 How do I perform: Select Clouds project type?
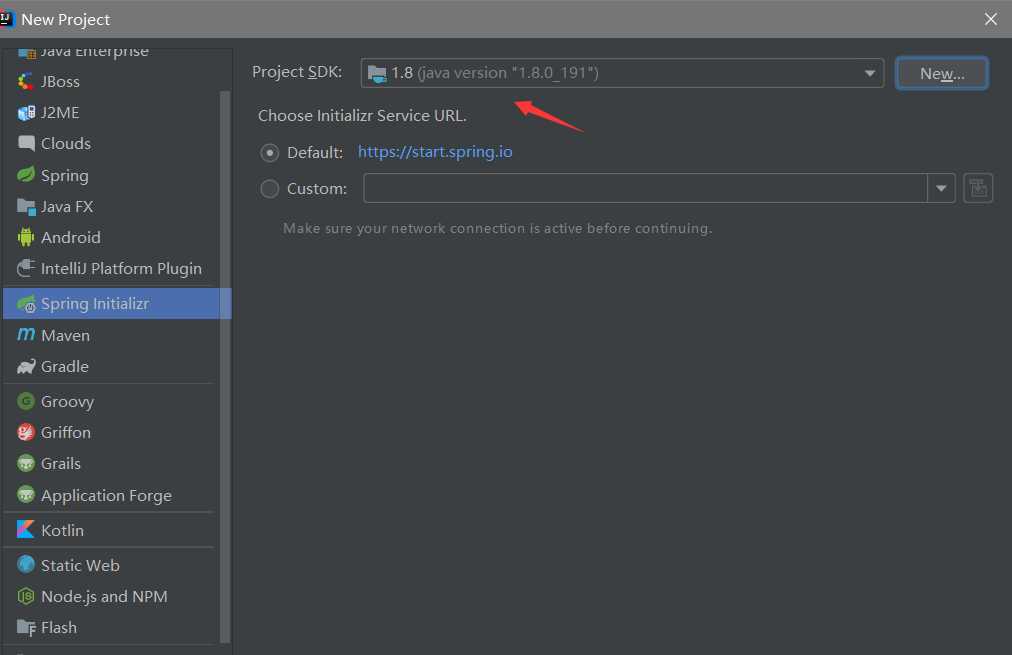112,143
